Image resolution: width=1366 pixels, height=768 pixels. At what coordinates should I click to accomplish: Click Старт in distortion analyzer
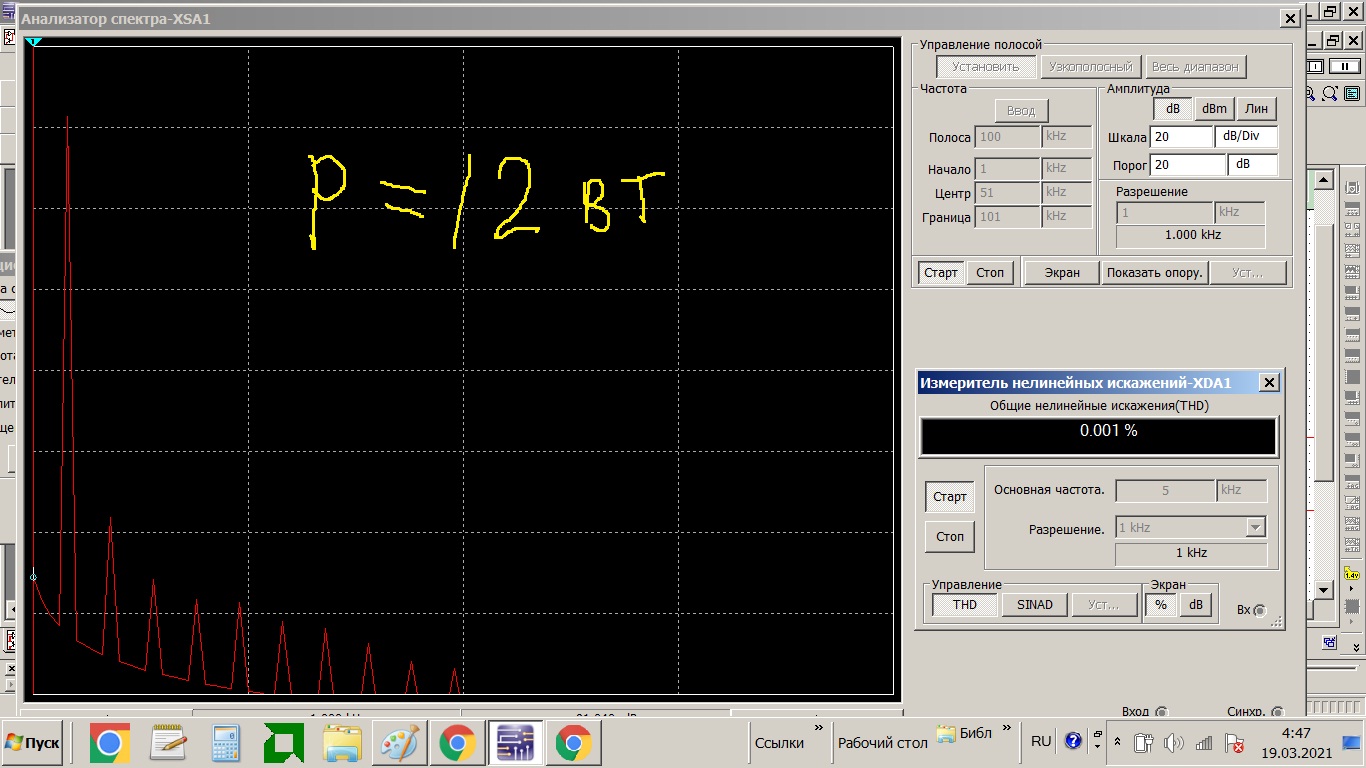pyautogui.click(x=950, y=496)
